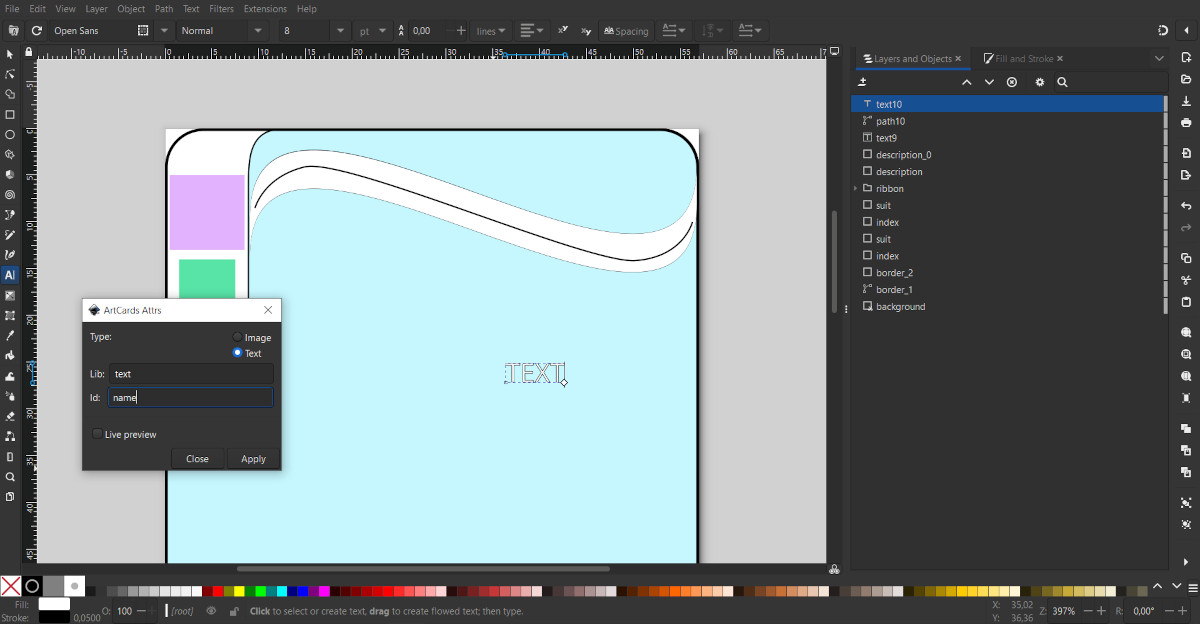The height and width of the screenshot is (624, 1200).
Task: Click the Print icon in the right command bar
Action: 1186,122
